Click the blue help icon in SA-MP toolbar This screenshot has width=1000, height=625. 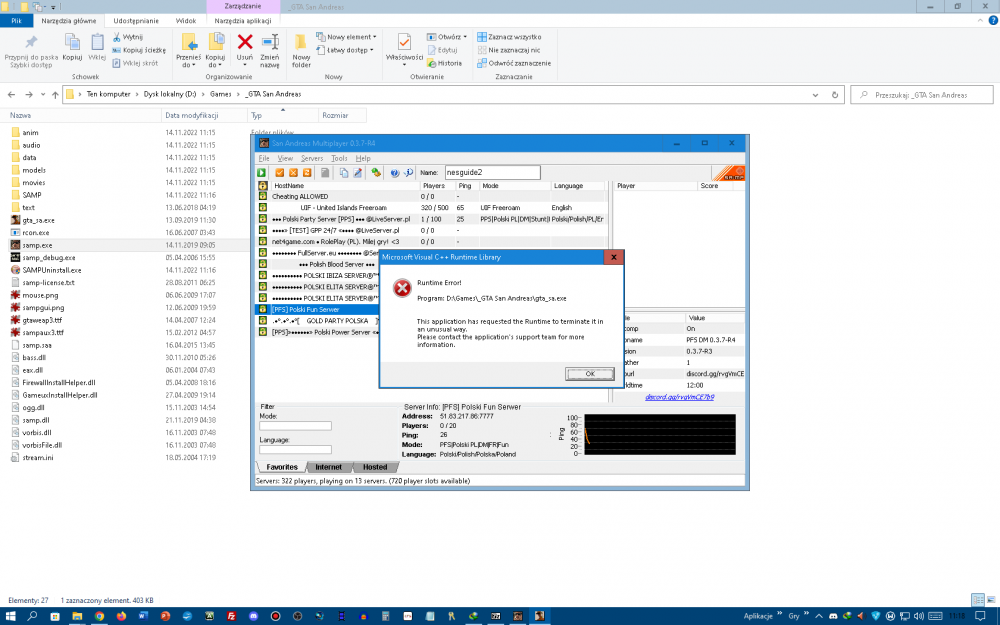point(395,173)
